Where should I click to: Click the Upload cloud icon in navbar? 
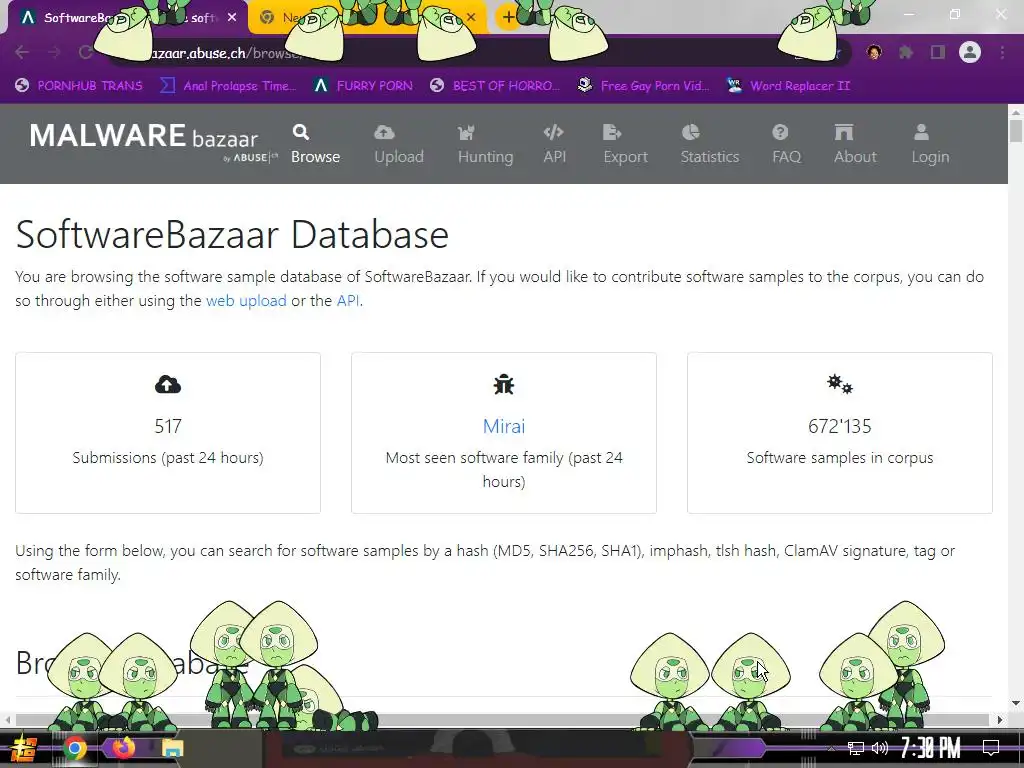[x=384, y=133]
